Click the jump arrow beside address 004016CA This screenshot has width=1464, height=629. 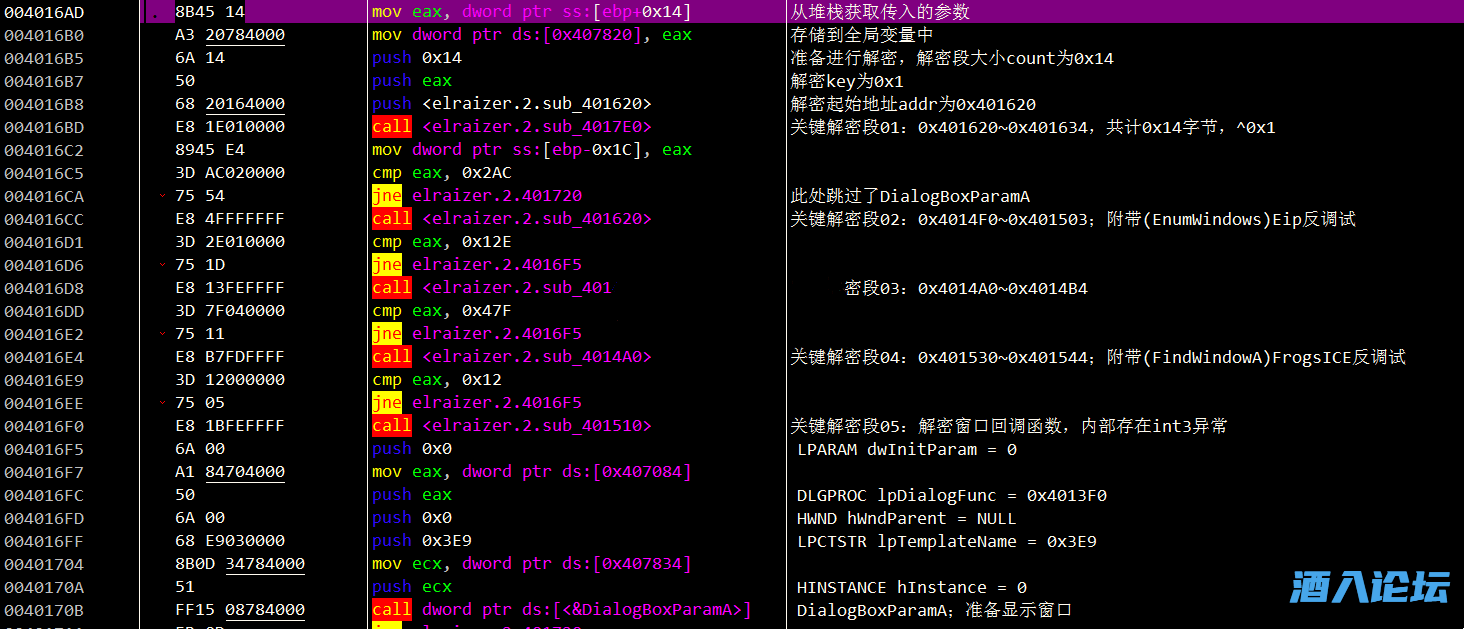162,196
